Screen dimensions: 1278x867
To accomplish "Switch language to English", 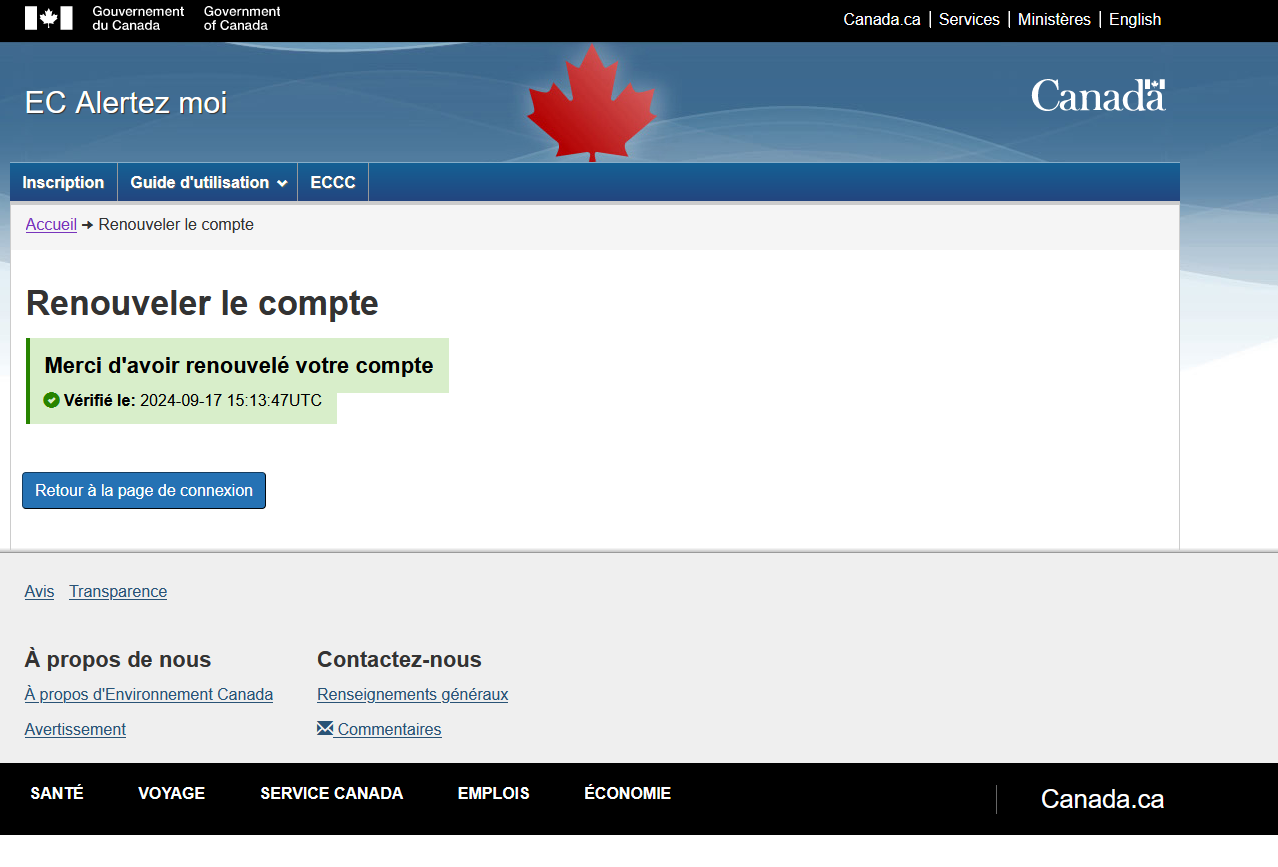I will [1135, 19].
